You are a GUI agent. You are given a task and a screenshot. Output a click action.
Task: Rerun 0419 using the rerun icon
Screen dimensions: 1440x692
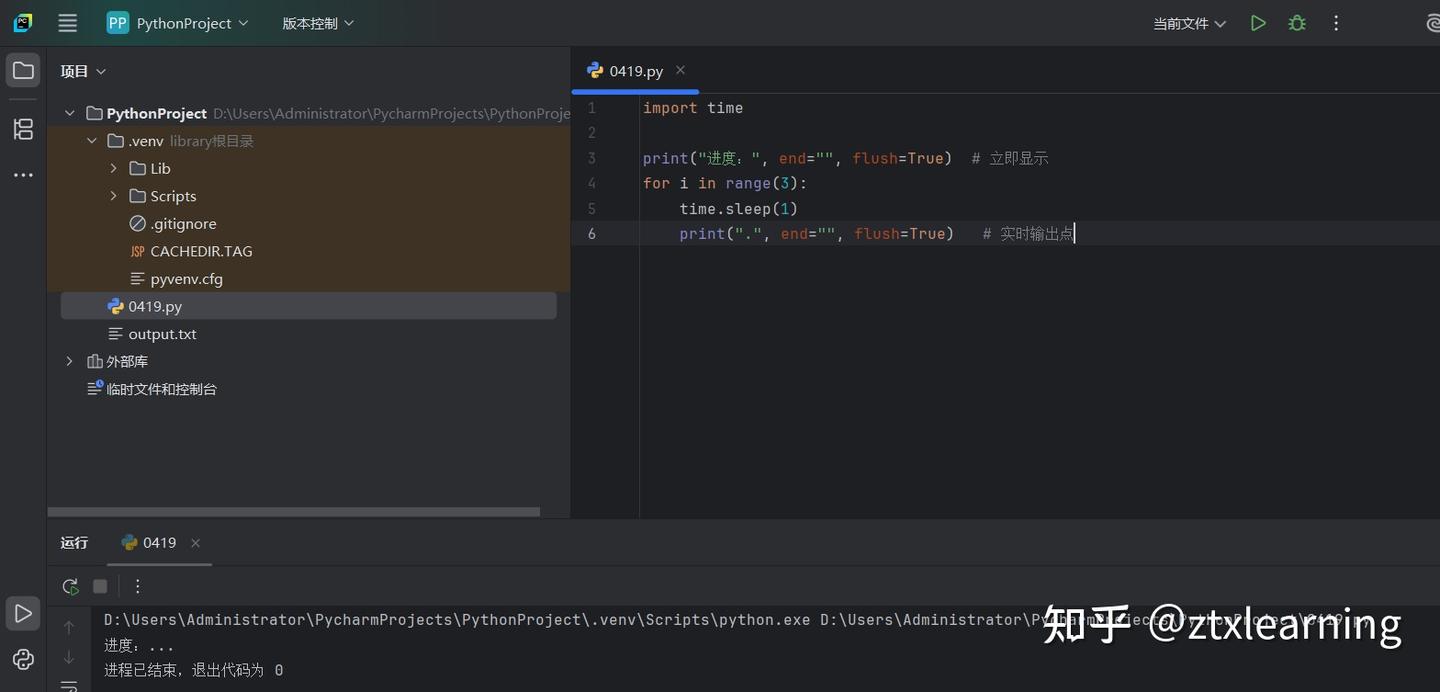[x=69, y=586]
